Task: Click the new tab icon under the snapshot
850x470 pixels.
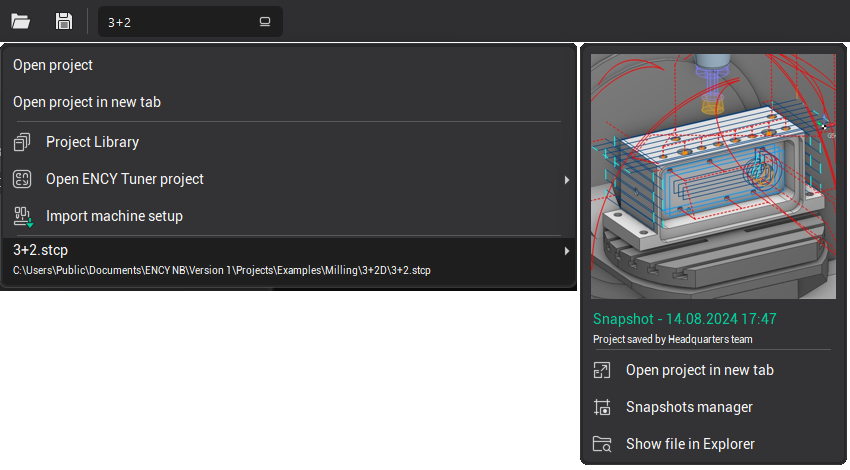Action: [x=601, y=370]
